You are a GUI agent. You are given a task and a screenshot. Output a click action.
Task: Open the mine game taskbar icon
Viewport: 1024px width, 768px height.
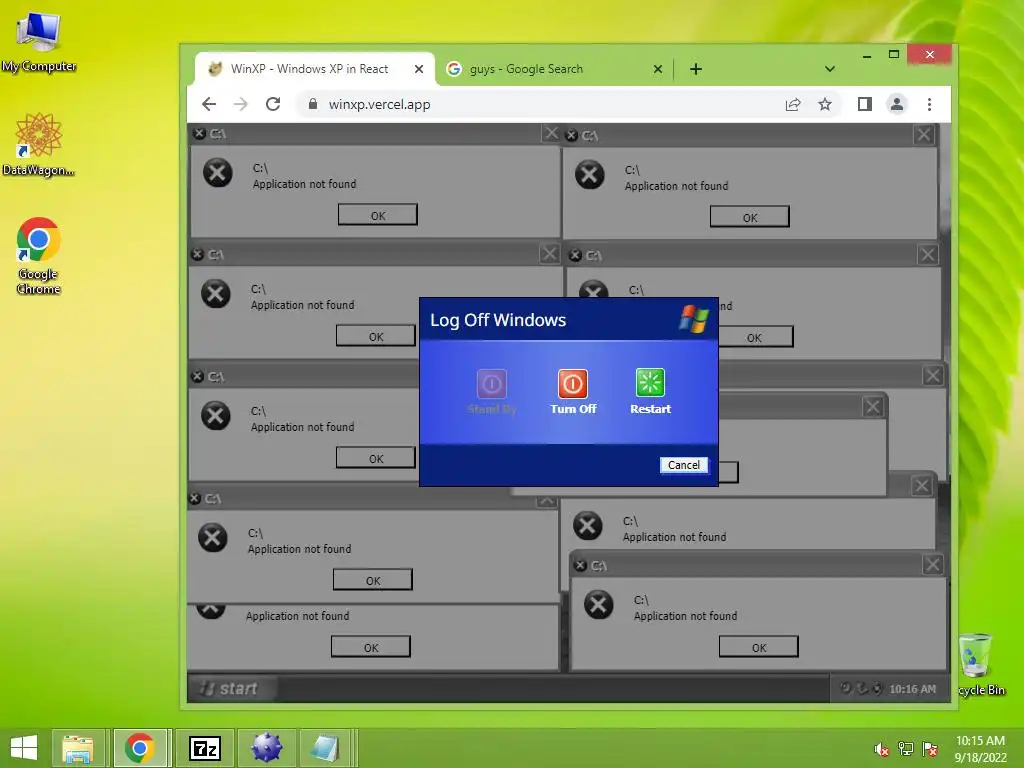point(266,748)
